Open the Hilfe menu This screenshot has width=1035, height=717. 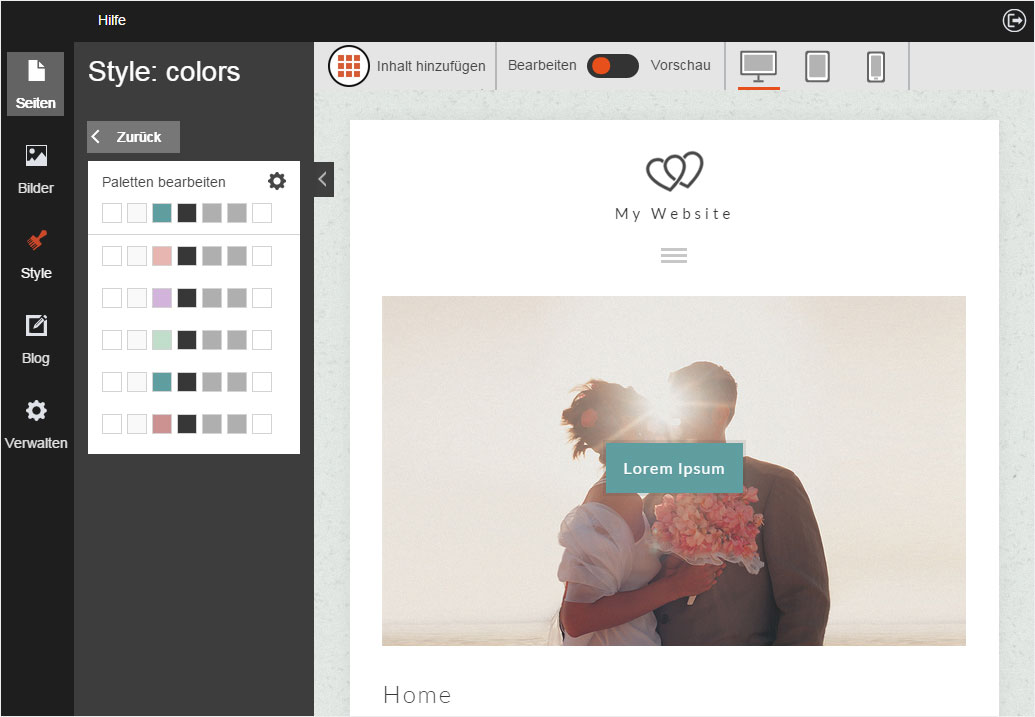112,20
